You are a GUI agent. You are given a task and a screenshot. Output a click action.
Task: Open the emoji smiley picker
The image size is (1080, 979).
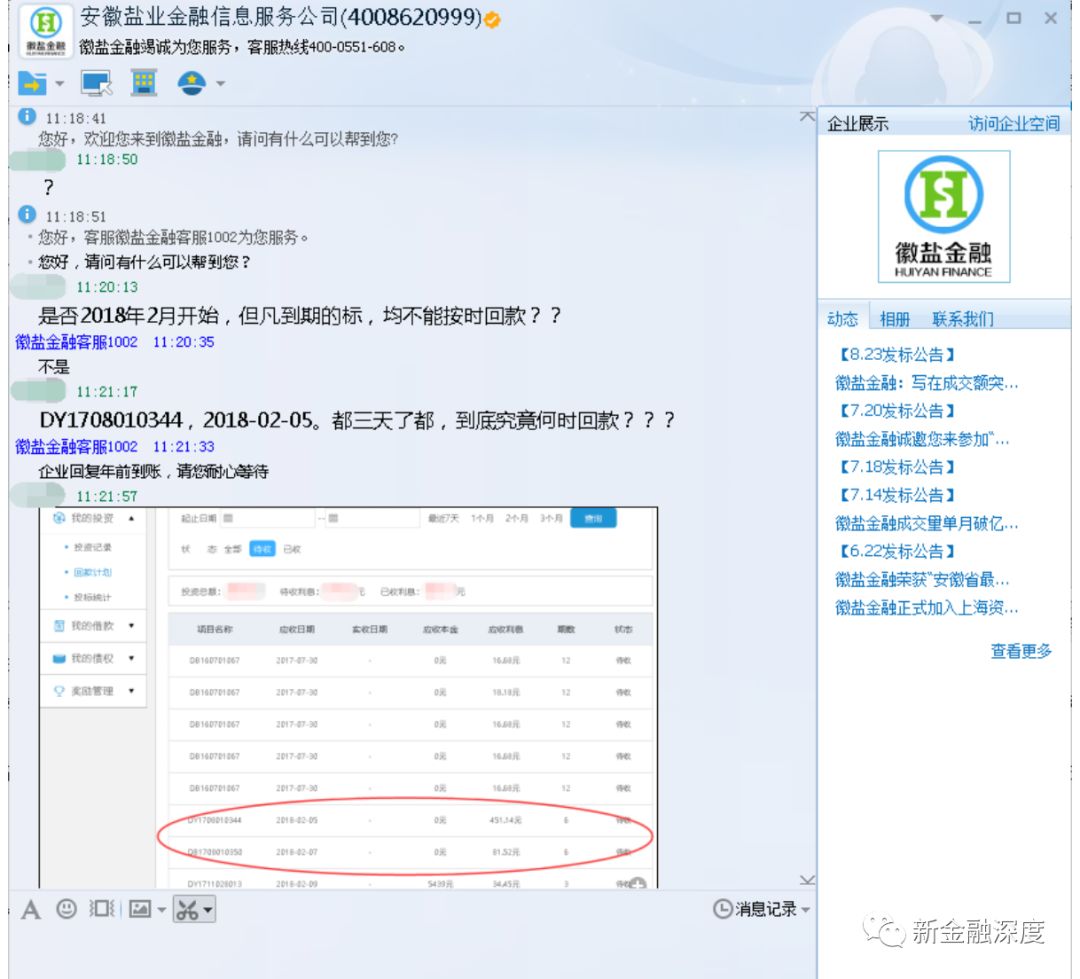(67, 909)
